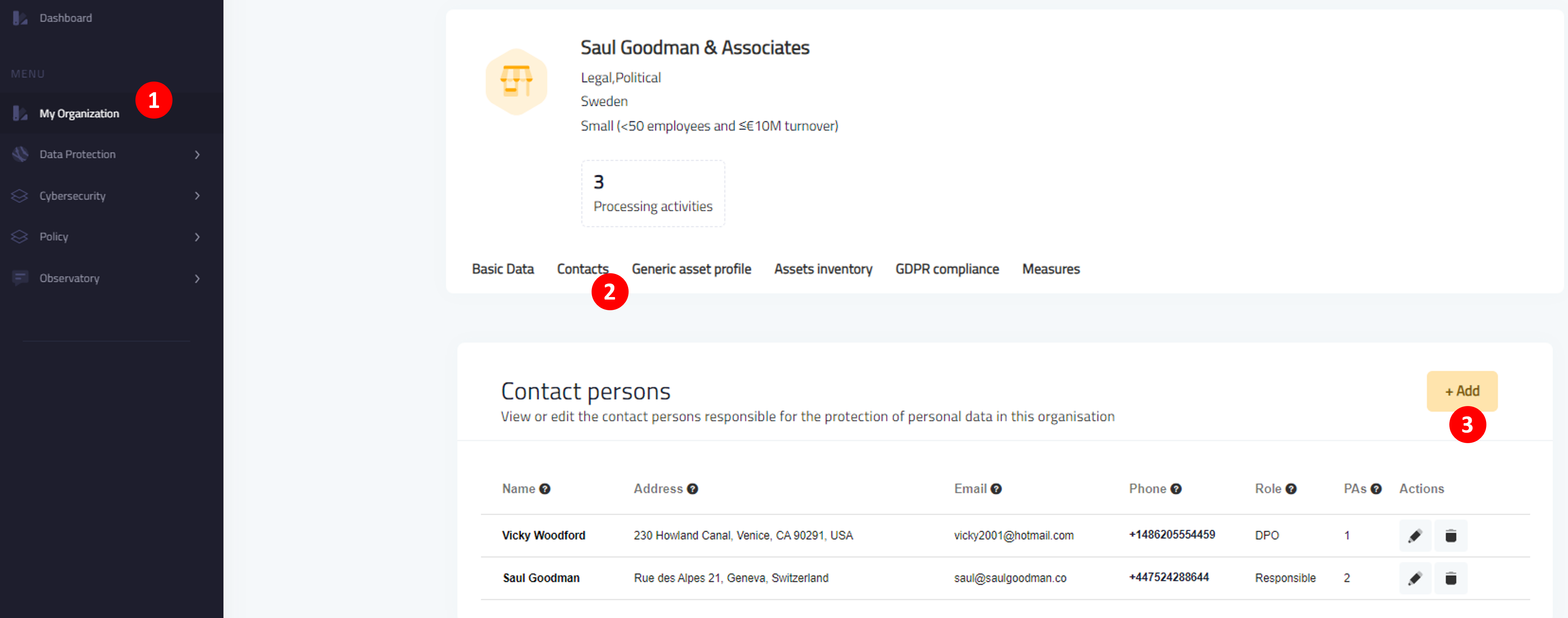The height and width of the screenshot is (618, 1568).
Task: Click address 230 Howland Canal, Venice
Action: [743, 535]
